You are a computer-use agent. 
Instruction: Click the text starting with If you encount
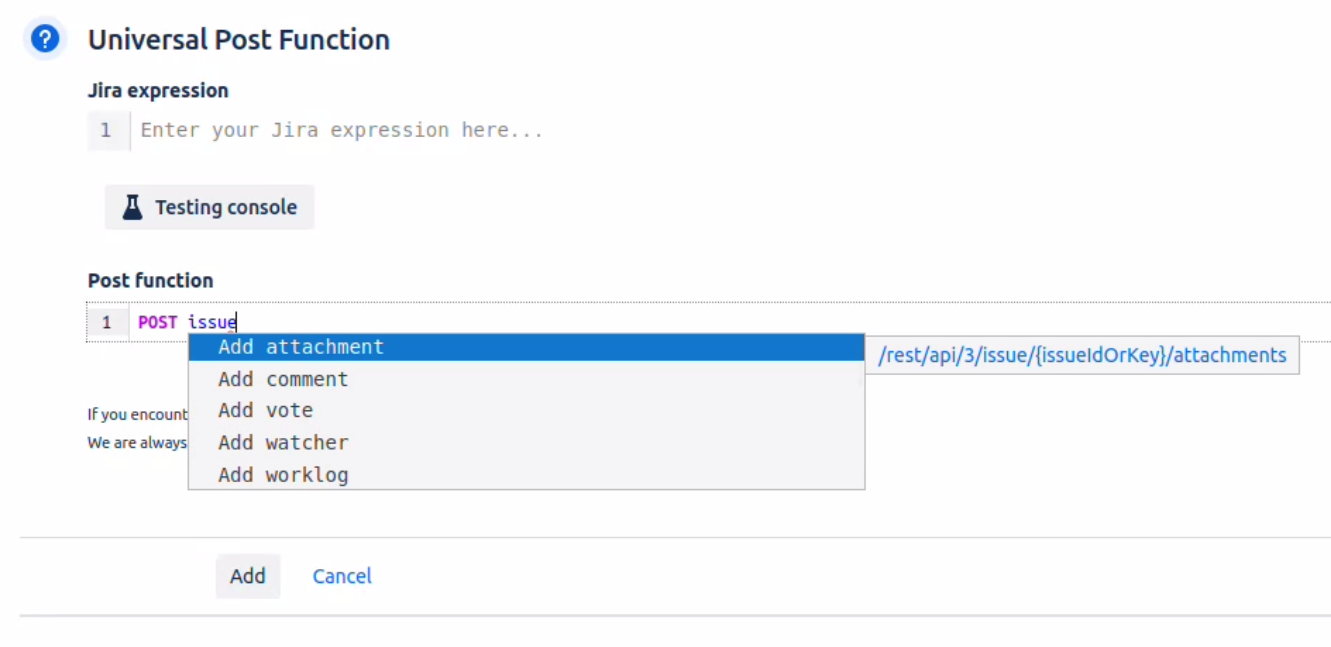coord(137,414)
